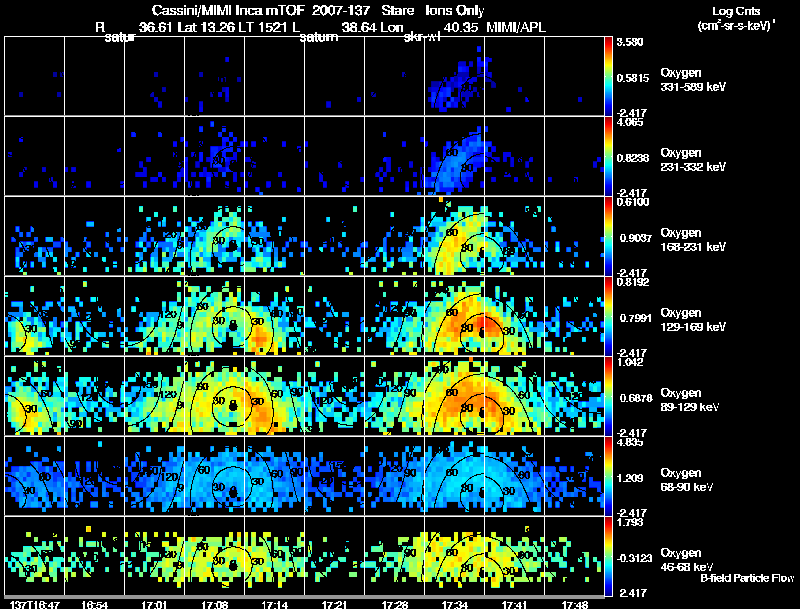
Task: Select the color scale next to Oxygen 129-169 keV
Action: click(608, 316)
